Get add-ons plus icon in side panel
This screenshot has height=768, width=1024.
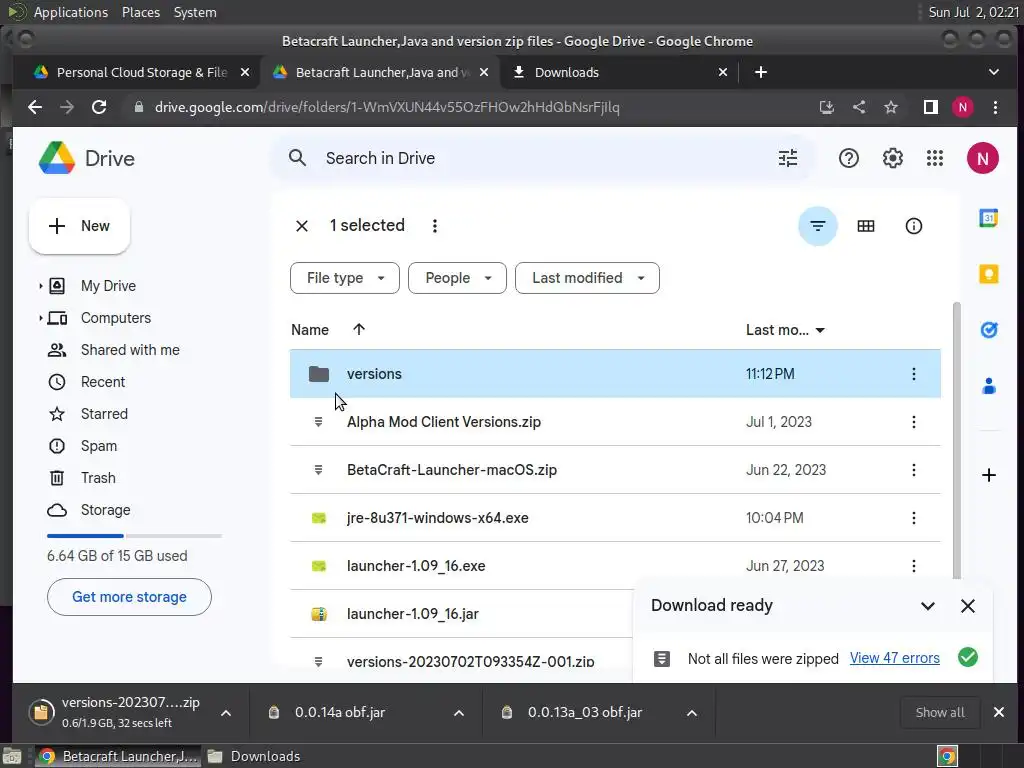[x=989, y=475]
